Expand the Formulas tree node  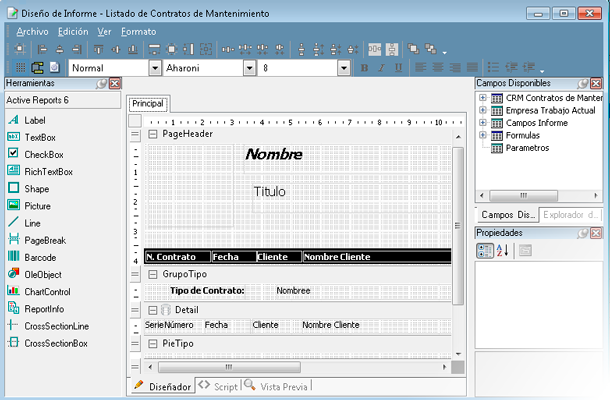483,135
